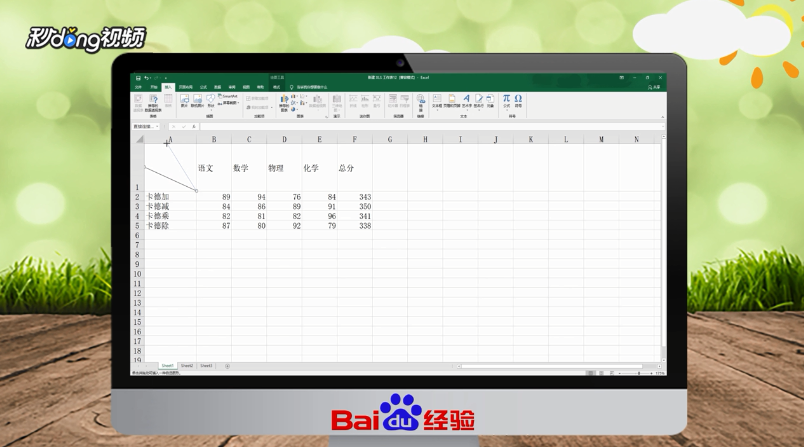Image resolution: width=804 pixels, height=447 pixels.
Task: Open Recommended Charts
Action: (x=284, y=103)
